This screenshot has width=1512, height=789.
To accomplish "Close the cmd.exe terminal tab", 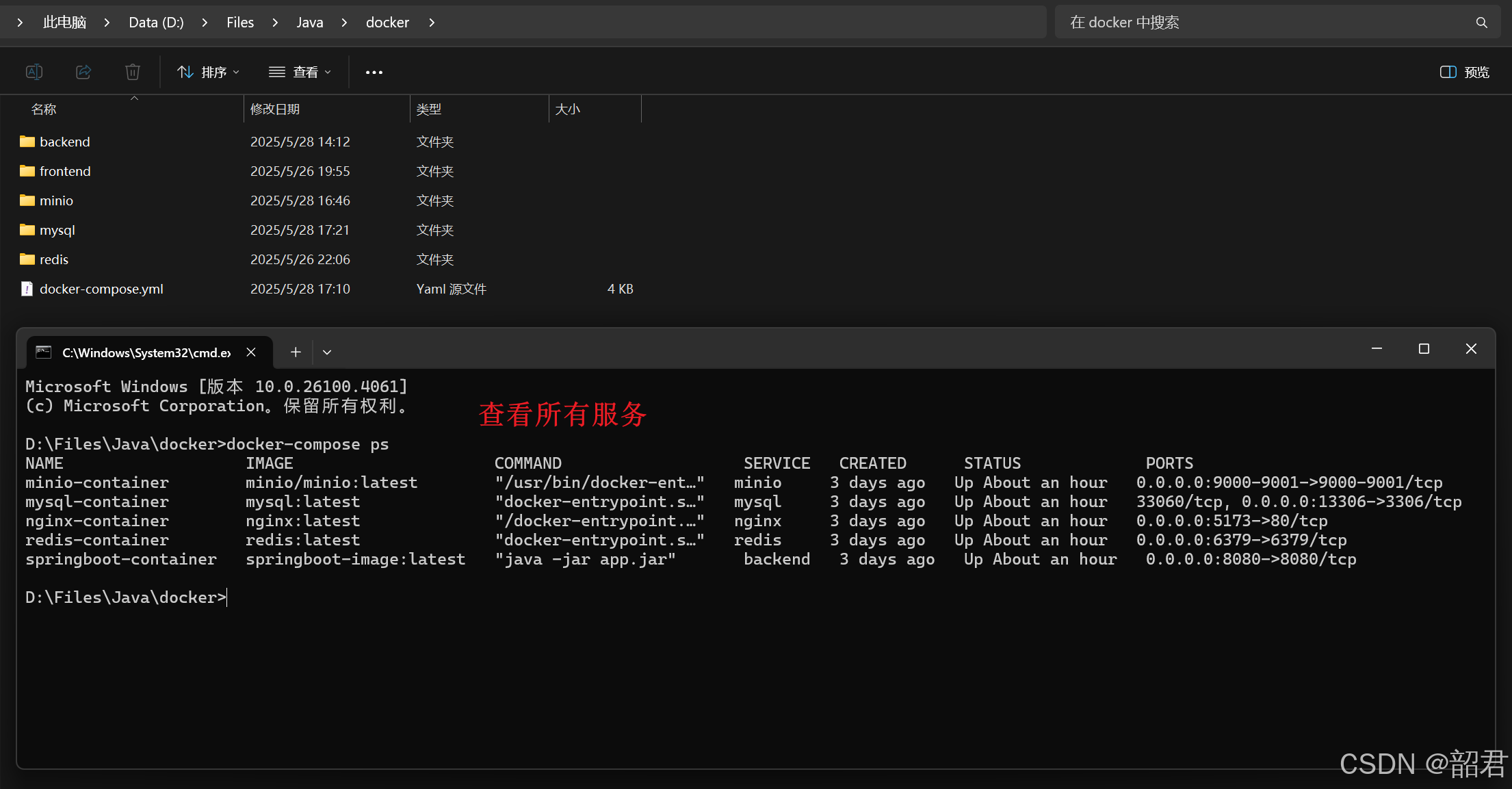I will pyautogui.click(x=251, y=352).
